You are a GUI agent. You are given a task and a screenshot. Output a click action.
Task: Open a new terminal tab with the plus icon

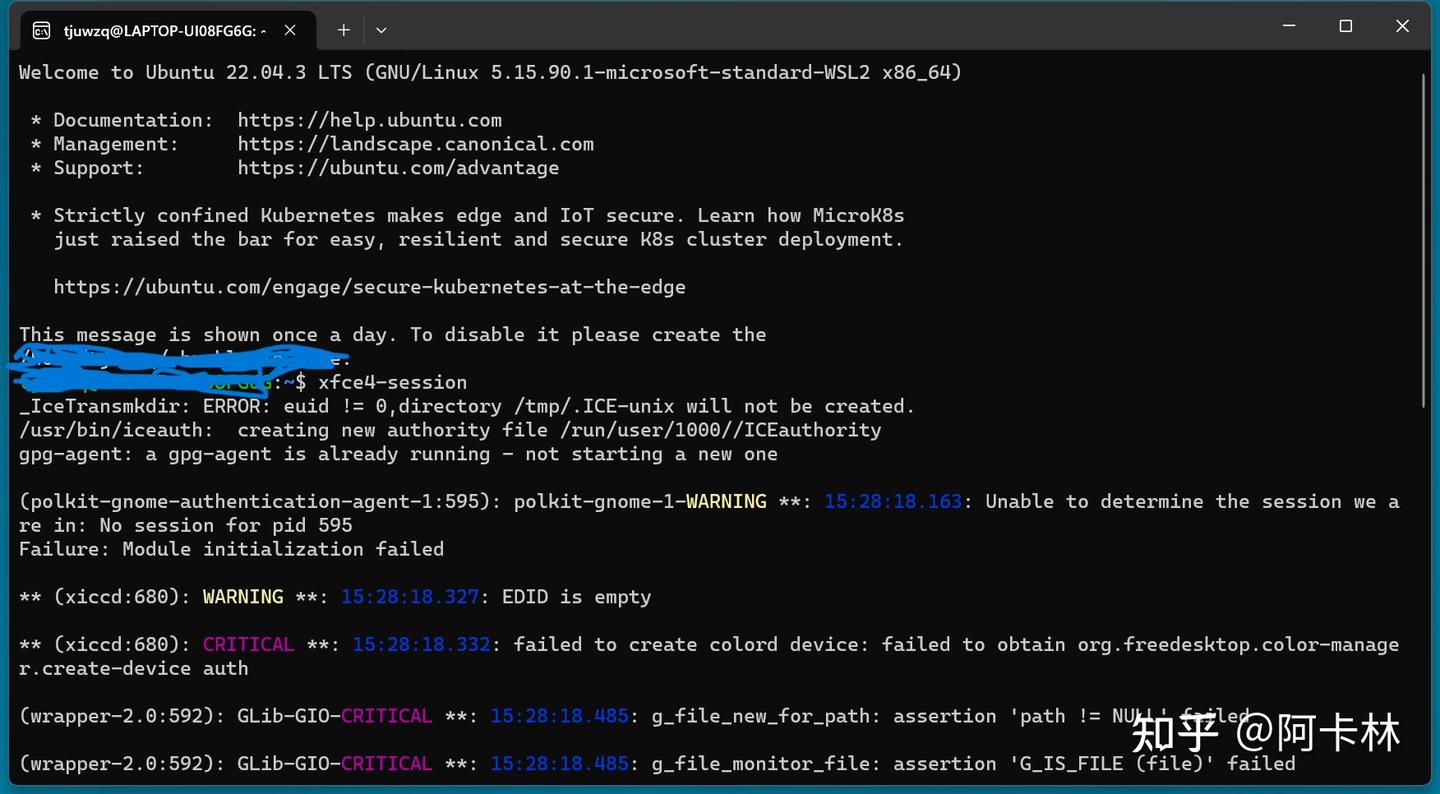point(343,30)
